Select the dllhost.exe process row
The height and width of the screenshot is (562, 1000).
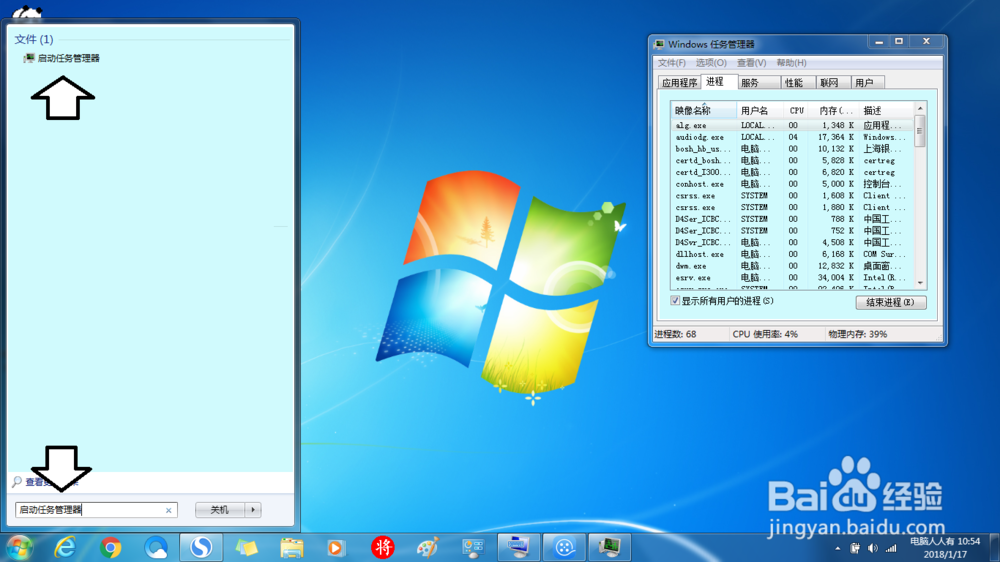(x=792, y=254)
